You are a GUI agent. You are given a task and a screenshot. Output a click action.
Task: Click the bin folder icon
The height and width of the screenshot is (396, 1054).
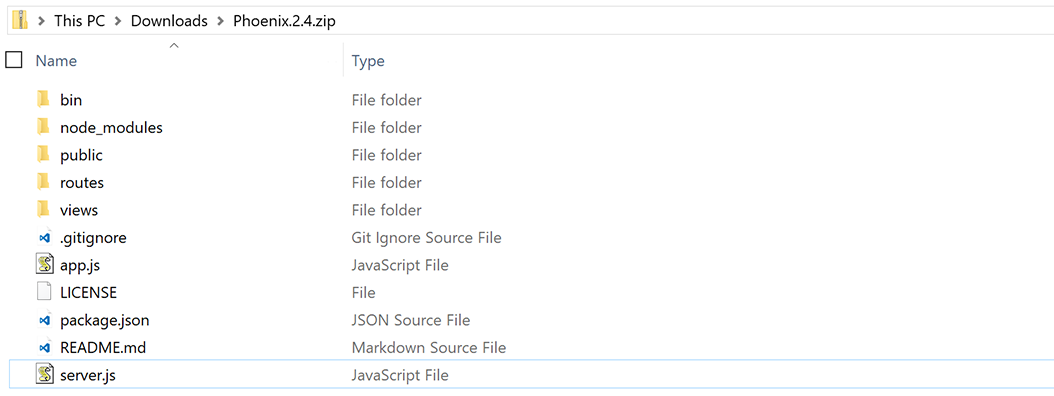(44, 100)
